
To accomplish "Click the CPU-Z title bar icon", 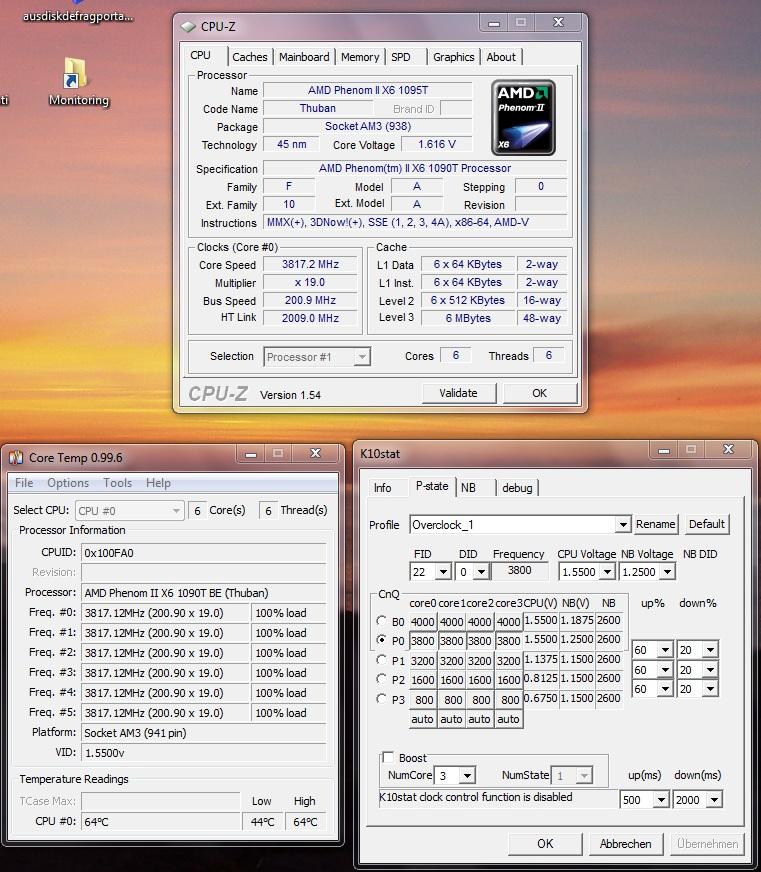I will click(189, 27).
